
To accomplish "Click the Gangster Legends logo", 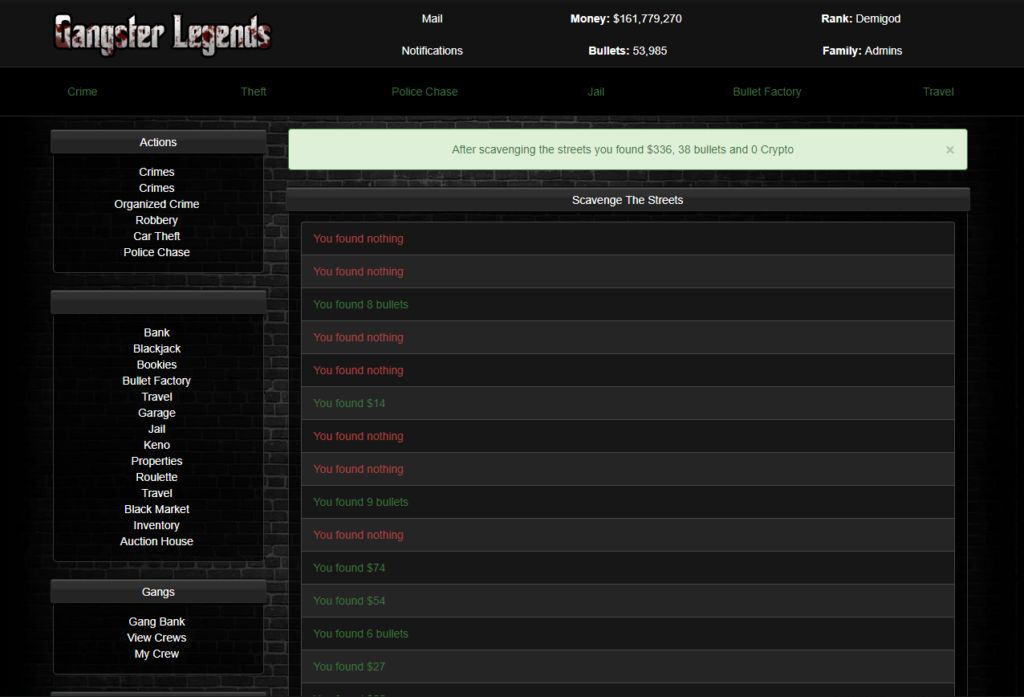I will pyautogui.click(x=162, y=34).
